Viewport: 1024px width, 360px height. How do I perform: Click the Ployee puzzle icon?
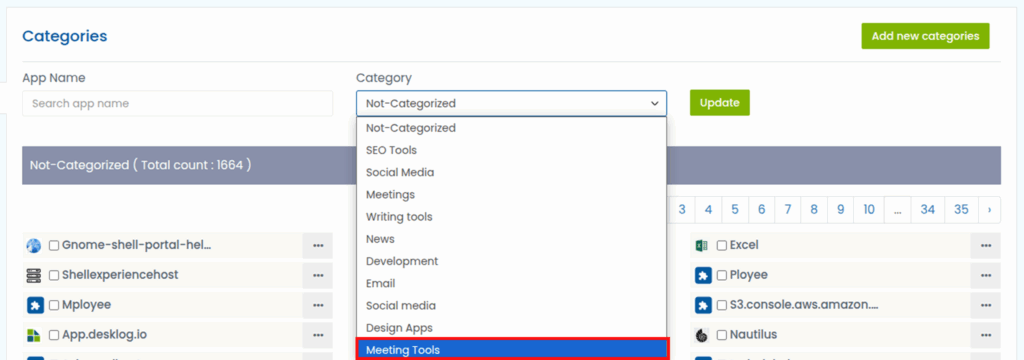(x=703, y=276)
